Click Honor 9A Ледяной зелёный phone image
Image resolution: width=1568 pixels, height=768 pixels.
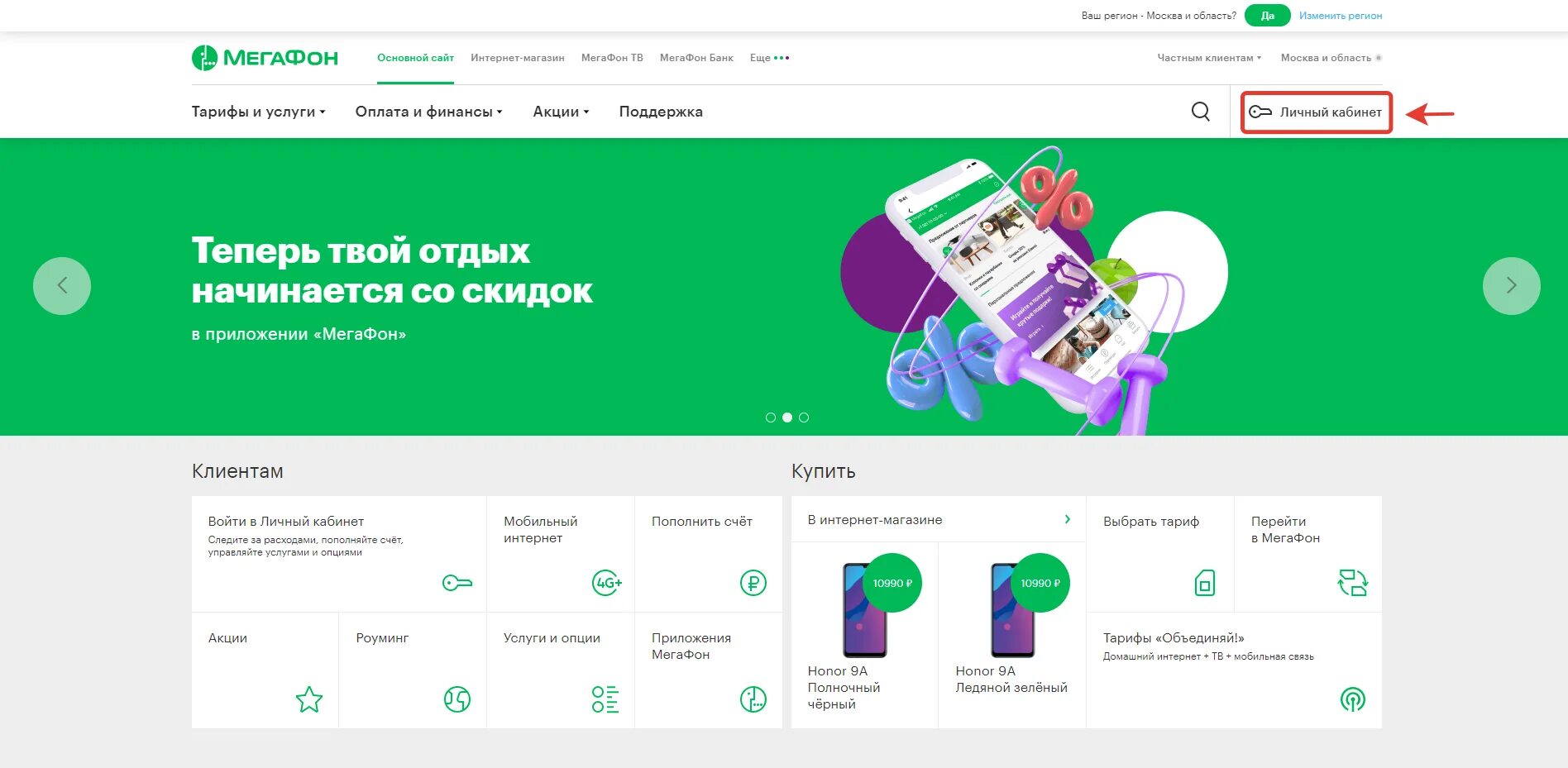point(1012,610)
